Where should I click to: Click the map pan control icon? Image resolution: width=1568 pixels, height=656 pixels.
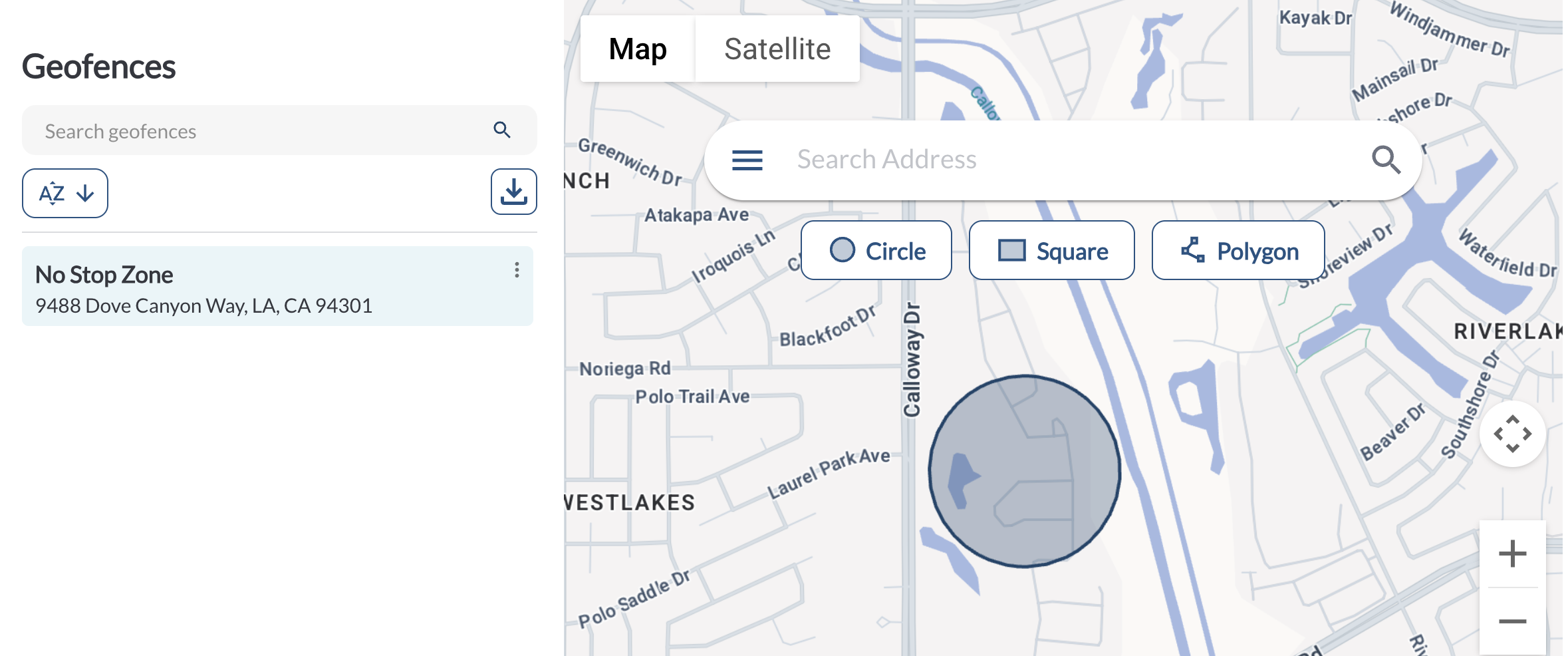pos(1512,434)
